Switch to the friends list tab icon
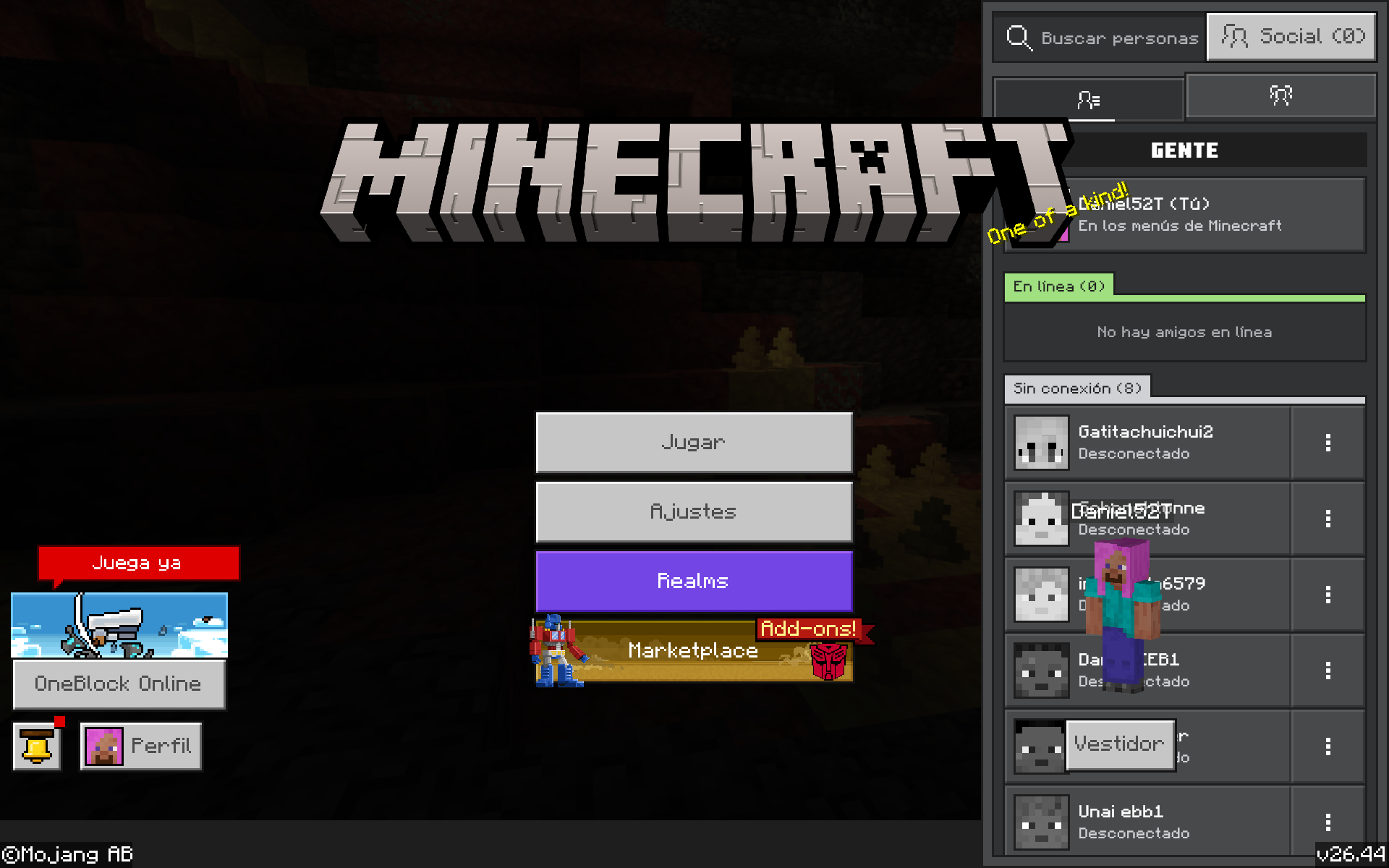Viewport: 1389px width, 868px height. (x=1089, y=99)
